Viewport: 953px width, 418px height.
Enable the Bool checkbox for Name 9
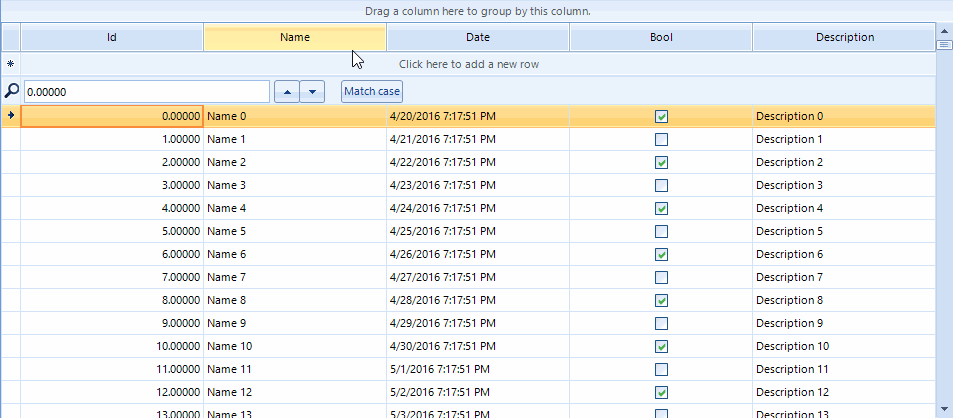[x=661, y=323]
